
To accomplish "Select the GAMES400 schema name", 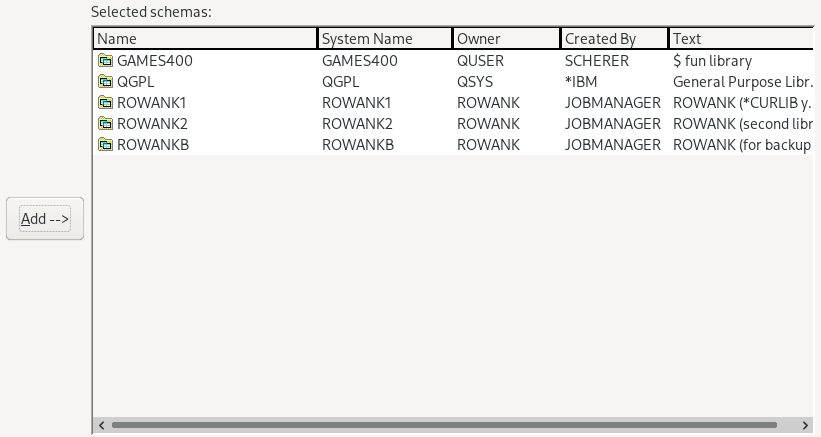I will pos(154,61).
